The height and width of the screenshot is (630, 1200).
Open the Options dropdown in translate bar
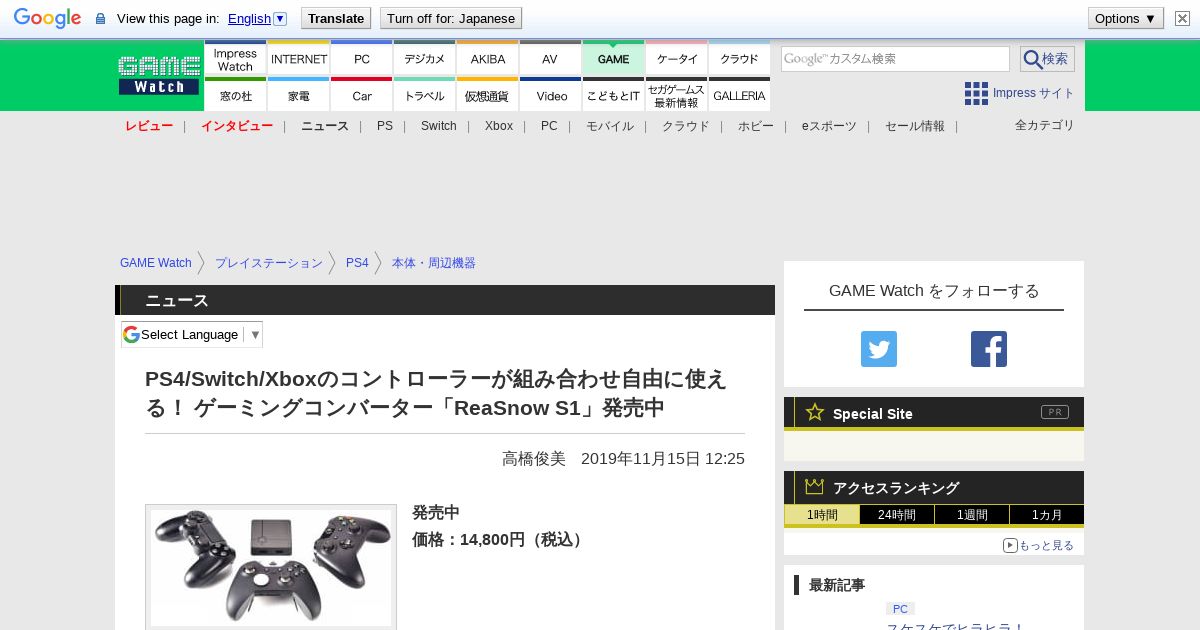tap(1126, 18)
